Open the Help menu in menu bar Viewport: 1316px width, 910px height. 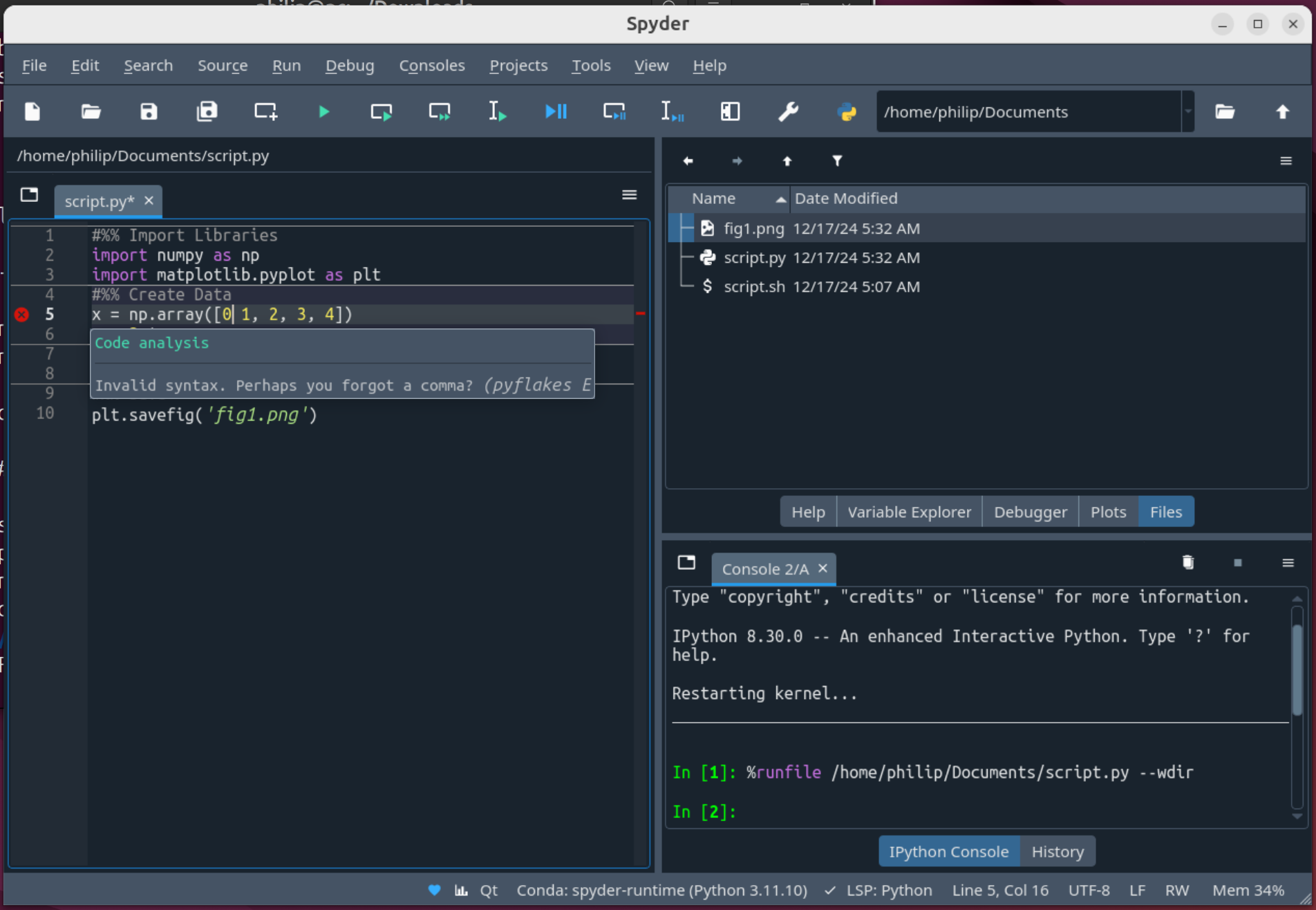tap(709, 65)
